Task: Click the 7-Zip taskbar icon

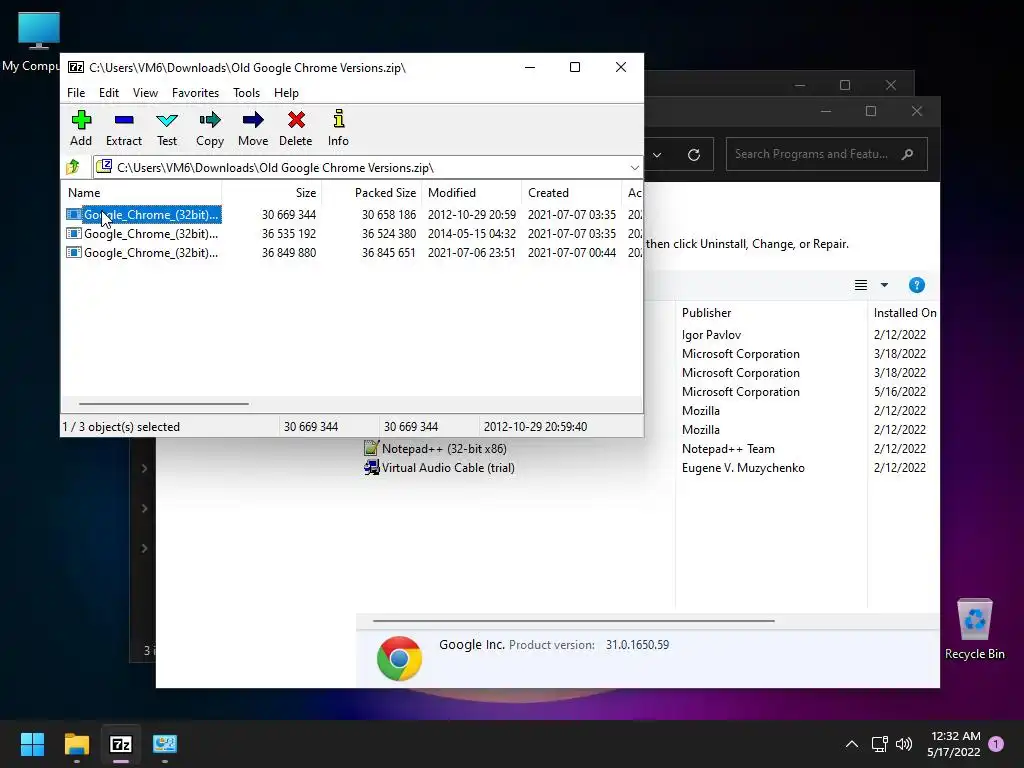Action: (121, 744)
